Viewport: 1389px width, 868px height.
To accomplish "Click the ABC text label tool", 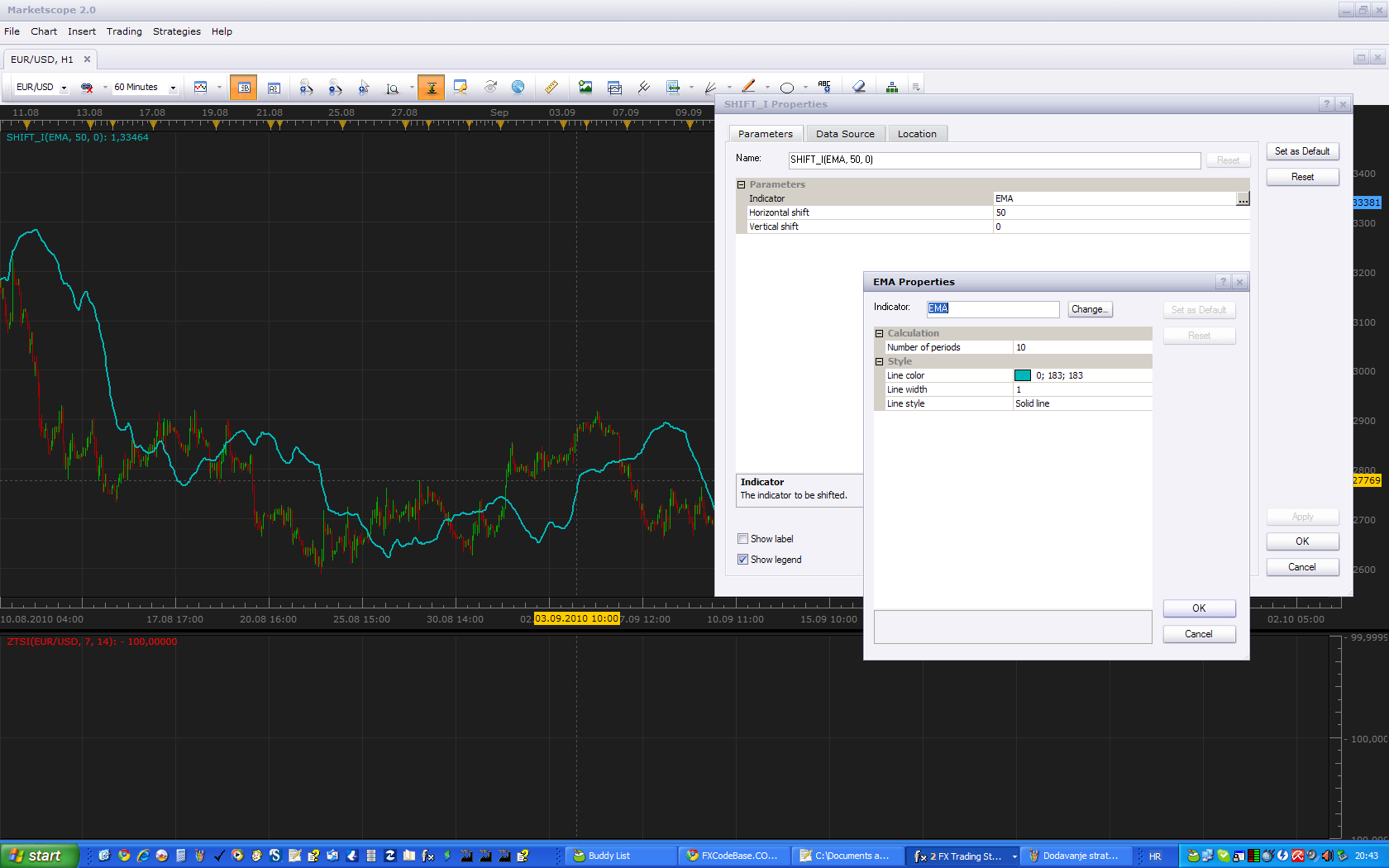I will tap(824, 87).
